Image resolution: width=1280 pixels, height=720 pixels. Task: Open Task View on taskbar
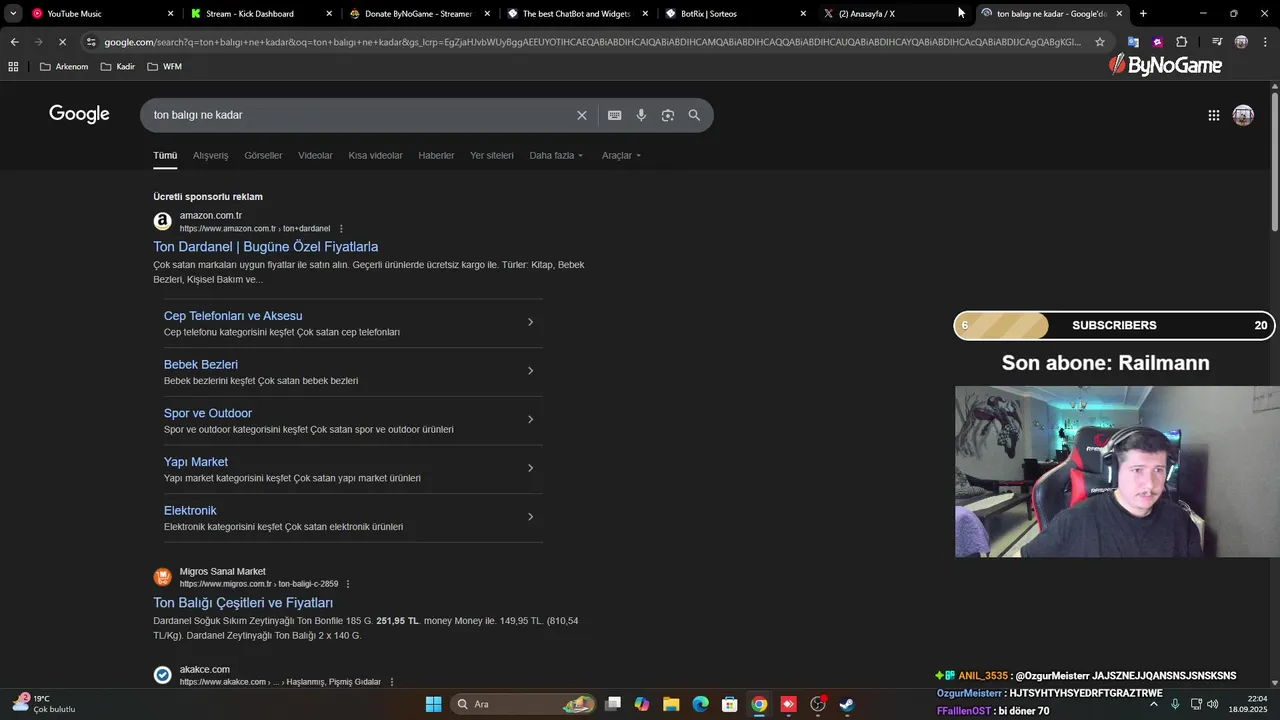point(613,704)
